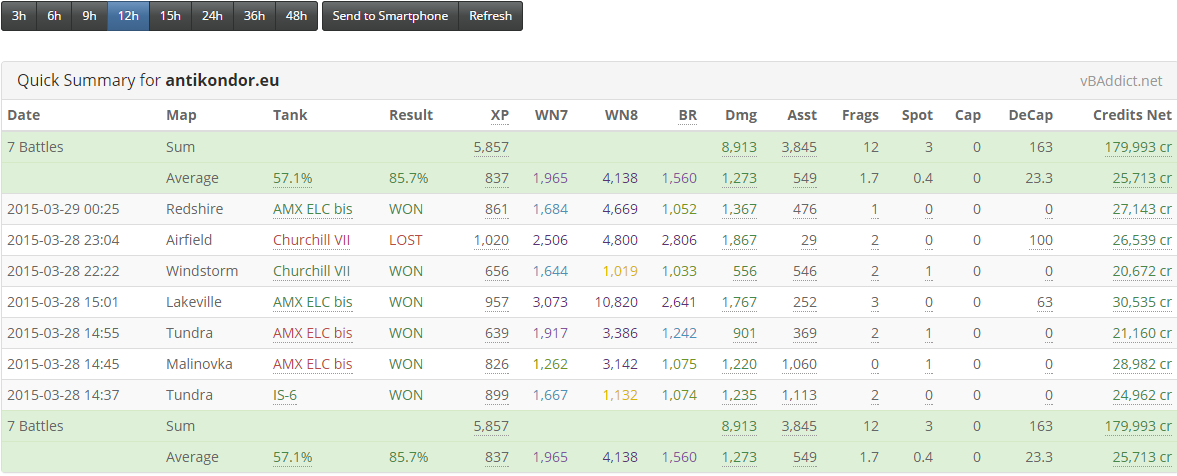Image resolution: width=1177 pixels, height=476 pixels.
Task: Select the 48h time range
Action: [297, 16]
